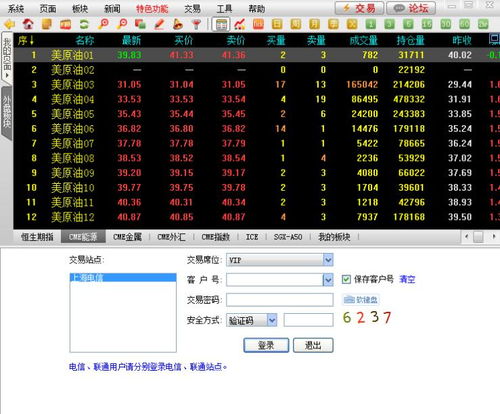The image size is (500, 414).
Task: Switch to the CME金属 tab
Action: click(x=127, y=237)
